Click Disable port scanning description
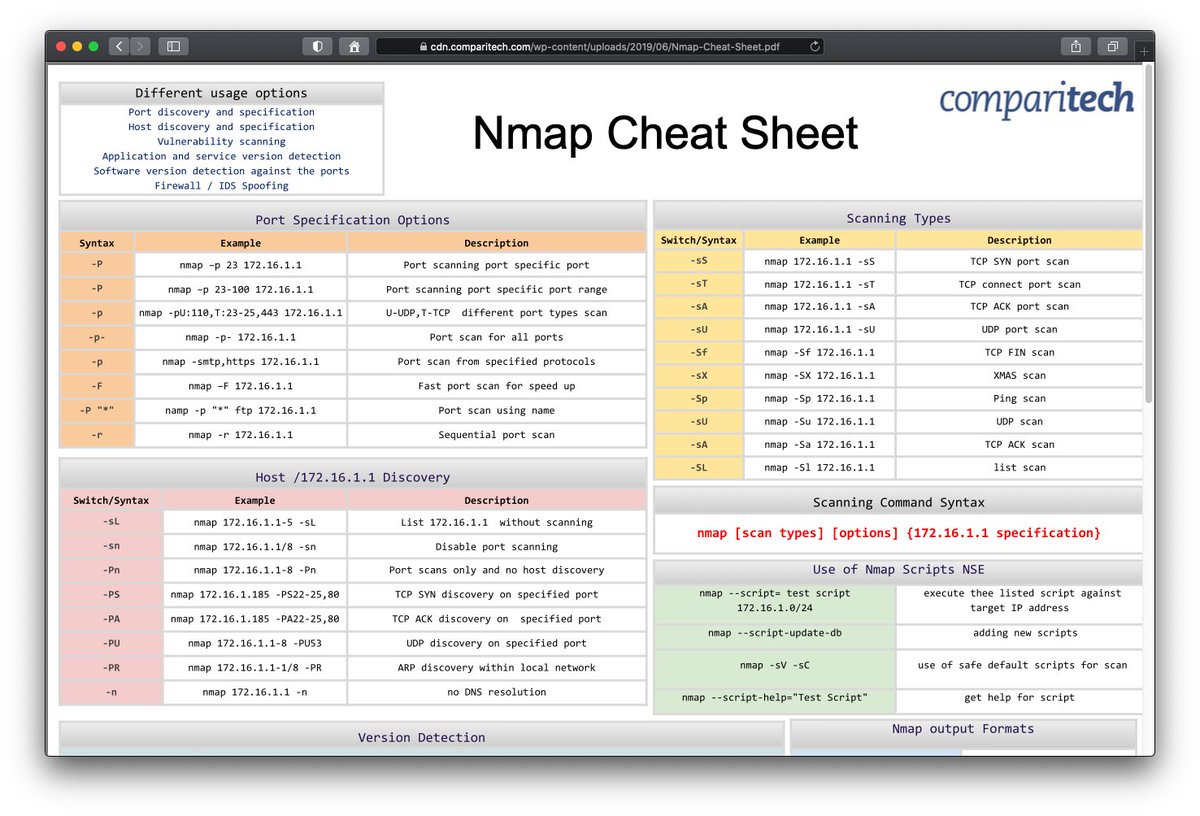Image resolution: width=1200 pixels, height=816 pixels. pyautogui.click(x=496, y=547)
